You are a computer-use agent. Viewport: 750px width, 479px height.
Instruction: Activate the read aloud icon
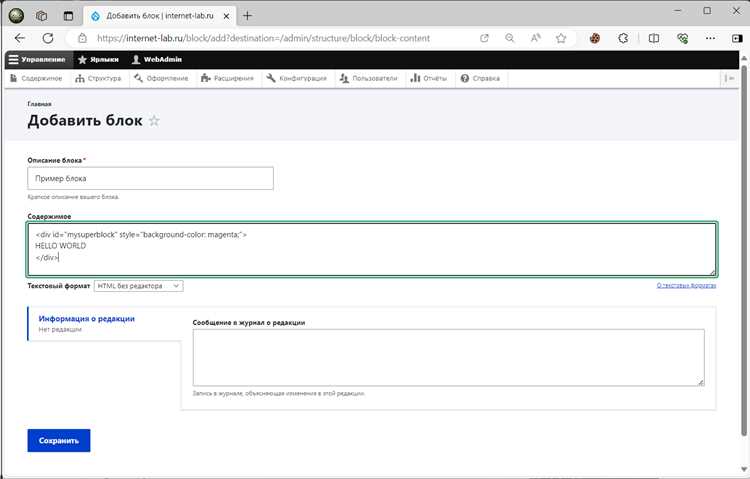536,38
